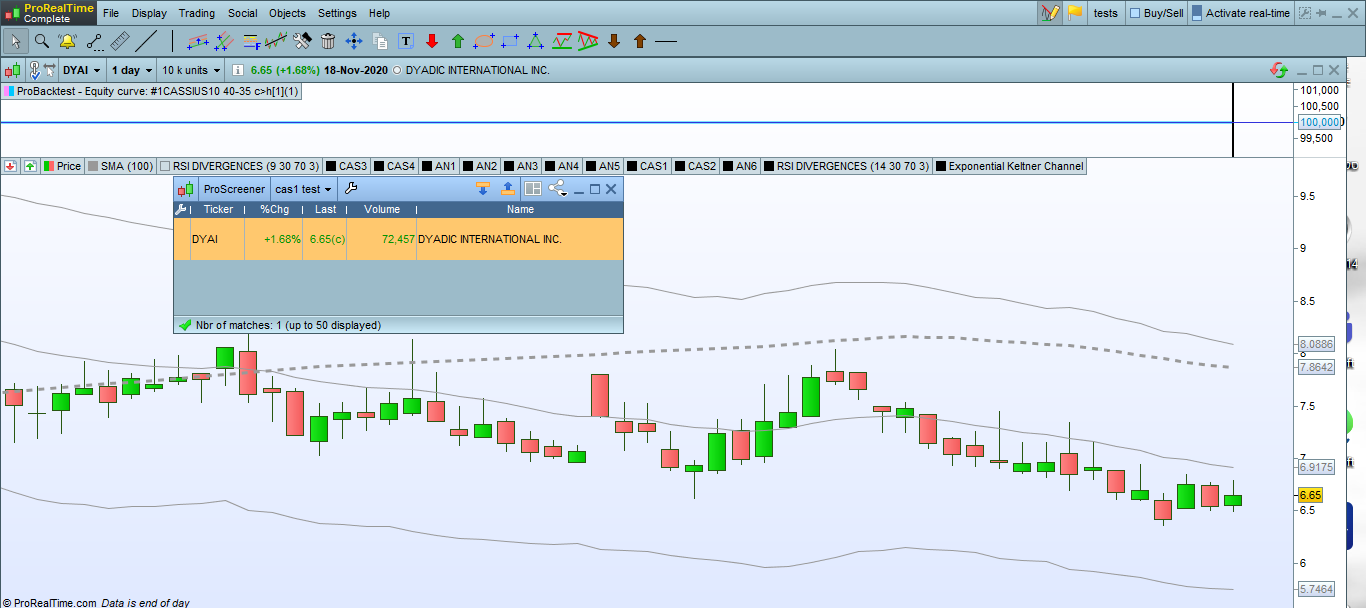Screen dimensions: 1366x608
Task: Click the share icon in ProScreener window
Action: point(557,189)
